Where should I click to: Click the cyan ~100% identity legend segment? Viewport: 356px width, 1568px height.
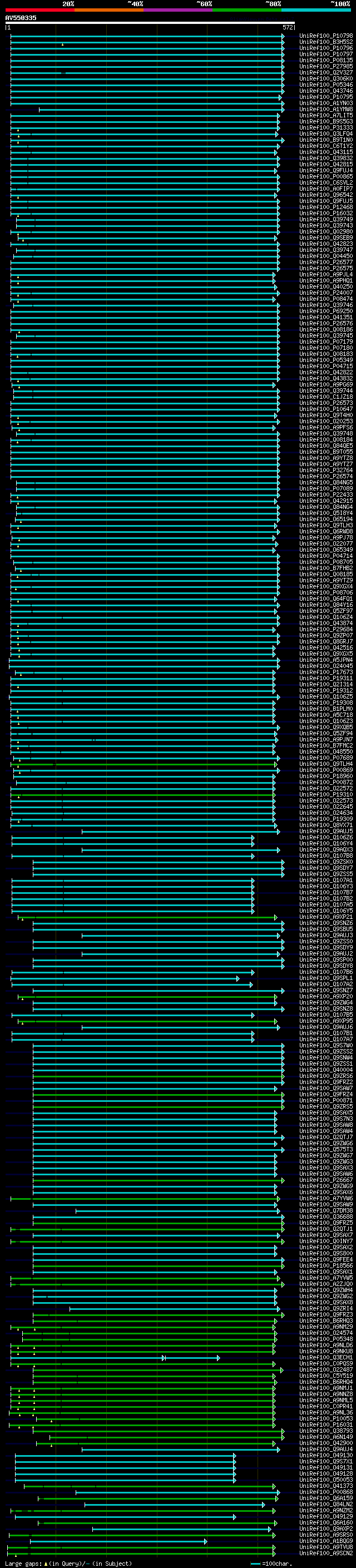[x=317, y=11]
